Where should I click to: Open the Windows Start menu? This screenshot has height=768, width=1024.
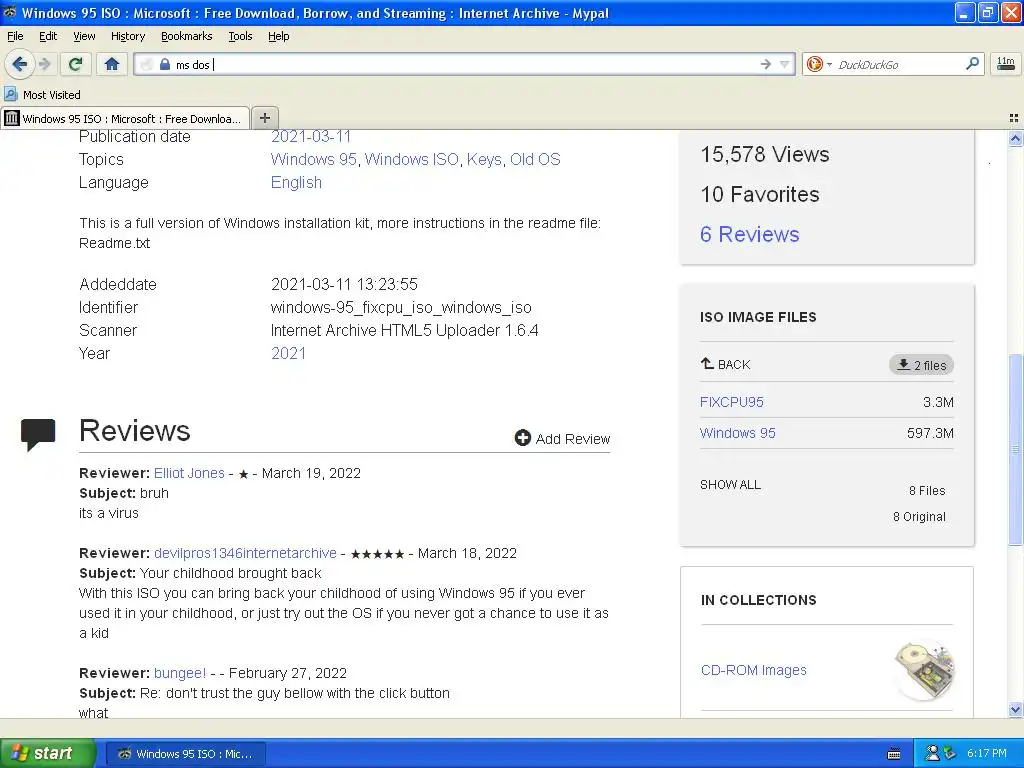click(48, 753)
